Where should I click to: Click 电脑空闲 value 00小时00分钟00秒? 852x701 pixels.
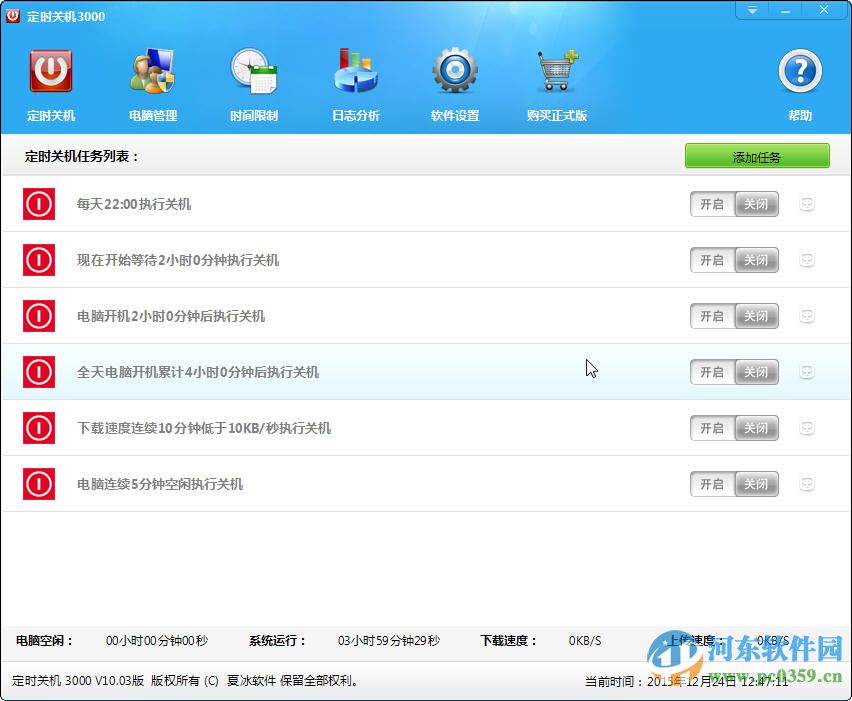coord(156,641)
